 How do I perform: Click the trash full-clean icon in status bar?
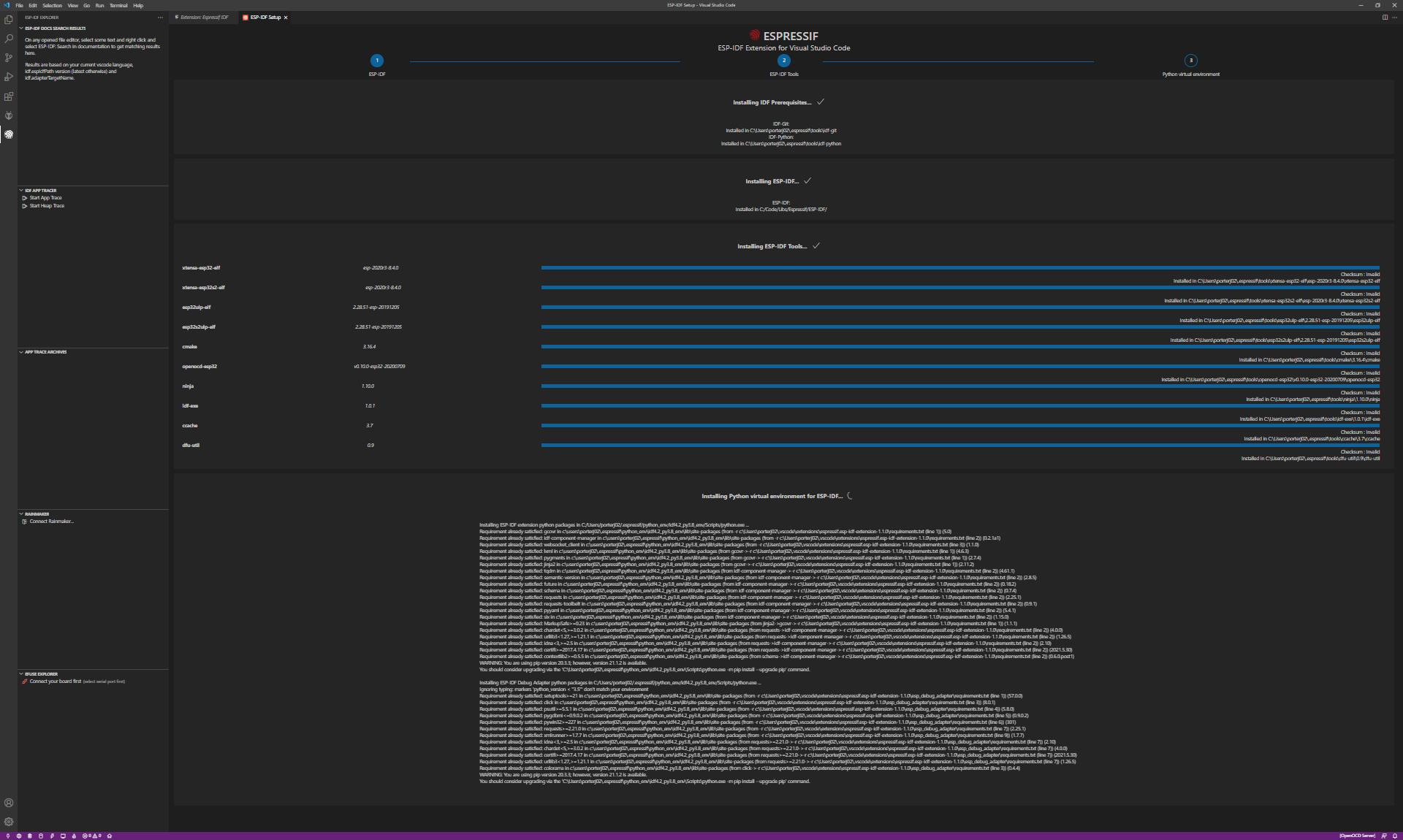point(29,836)
